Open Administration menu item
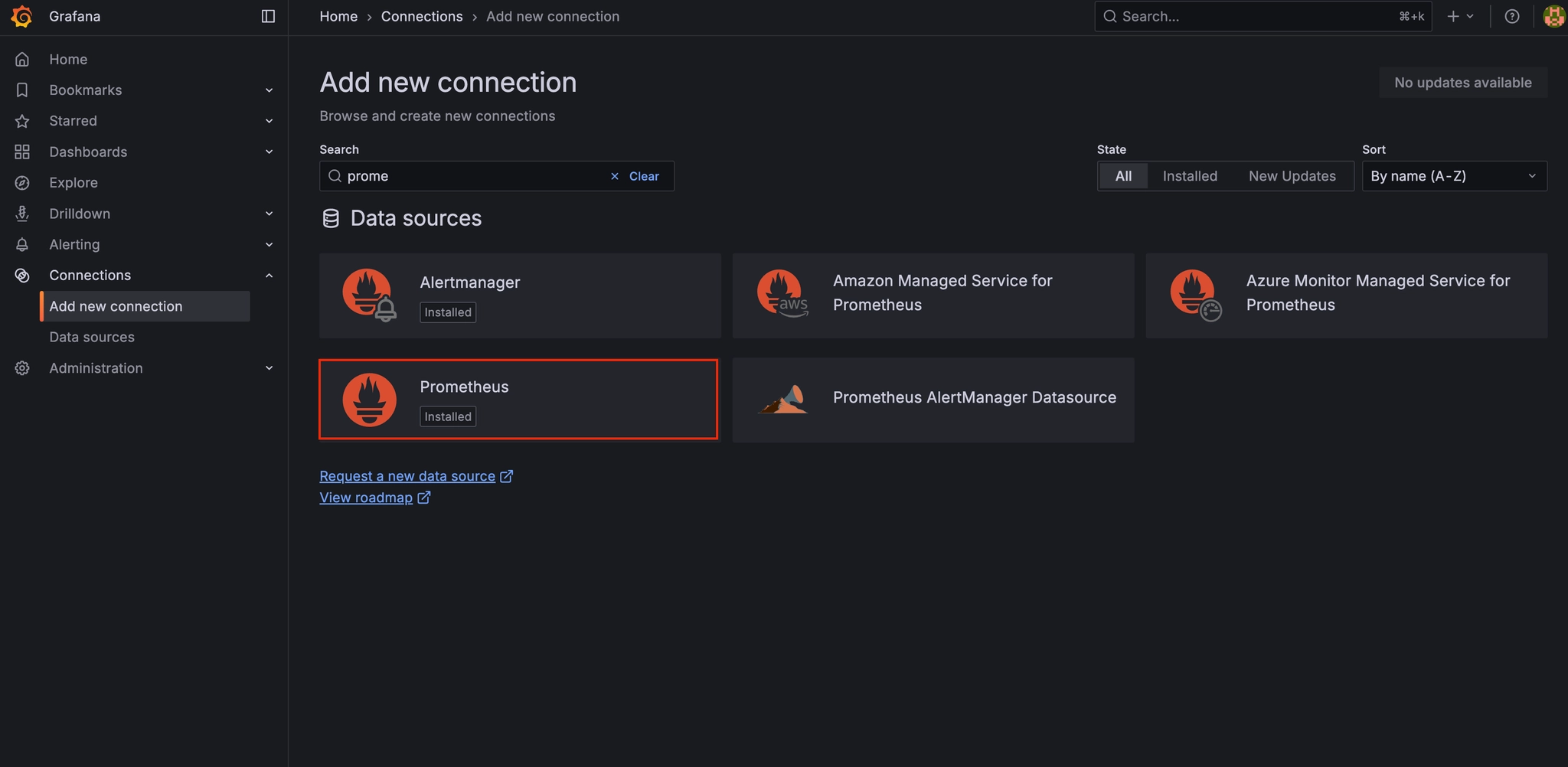The height and width of the screenshot is (767, 1568). click(96, 368)
